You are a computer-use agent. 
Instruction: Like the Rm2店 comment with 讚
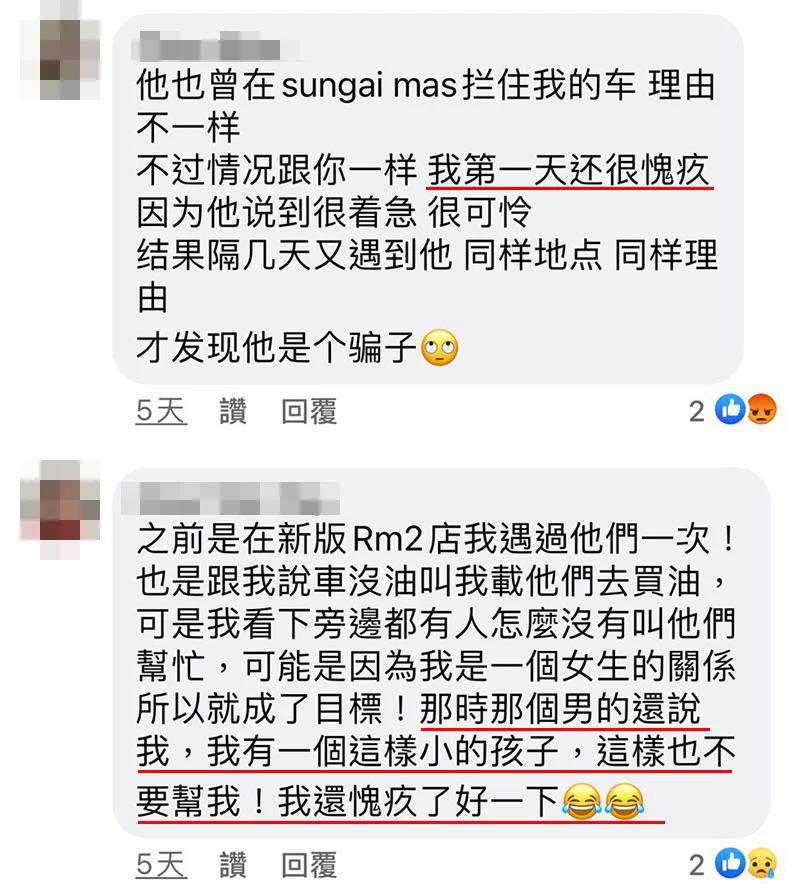coord(233,865)
